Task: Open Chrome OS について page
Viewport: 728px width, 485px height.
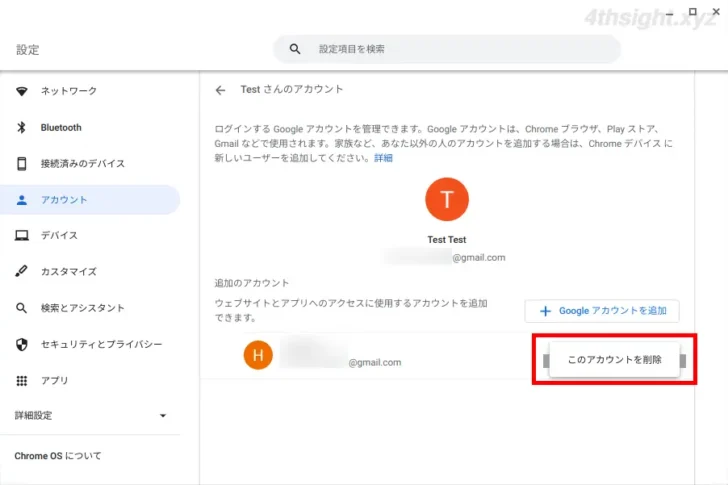Action: tap(58, 456)
